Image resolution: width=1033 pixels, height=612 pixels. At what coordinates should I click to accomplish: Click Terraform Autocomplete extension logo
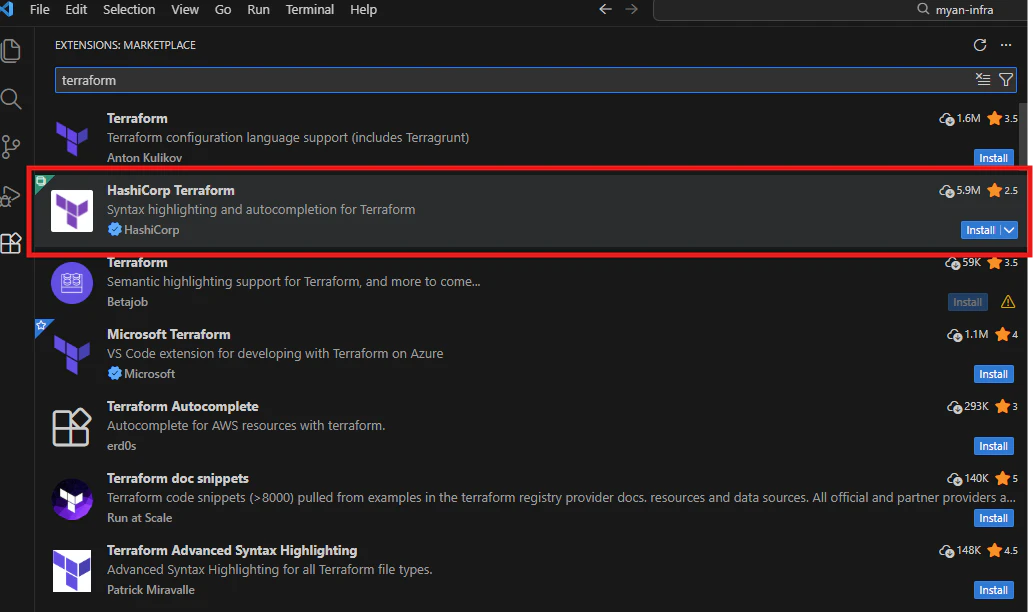72,427
